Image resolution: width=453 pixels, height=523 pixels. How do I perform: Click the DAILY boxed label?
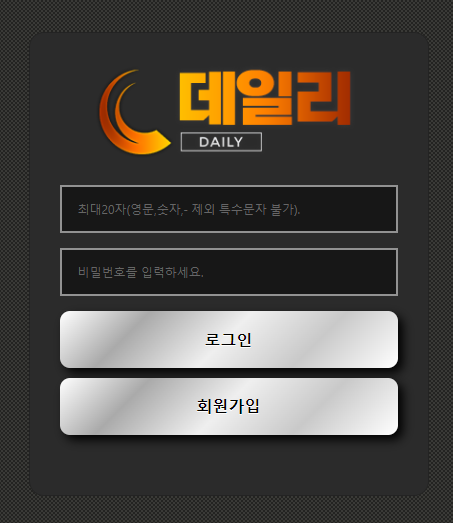(221, 142)
